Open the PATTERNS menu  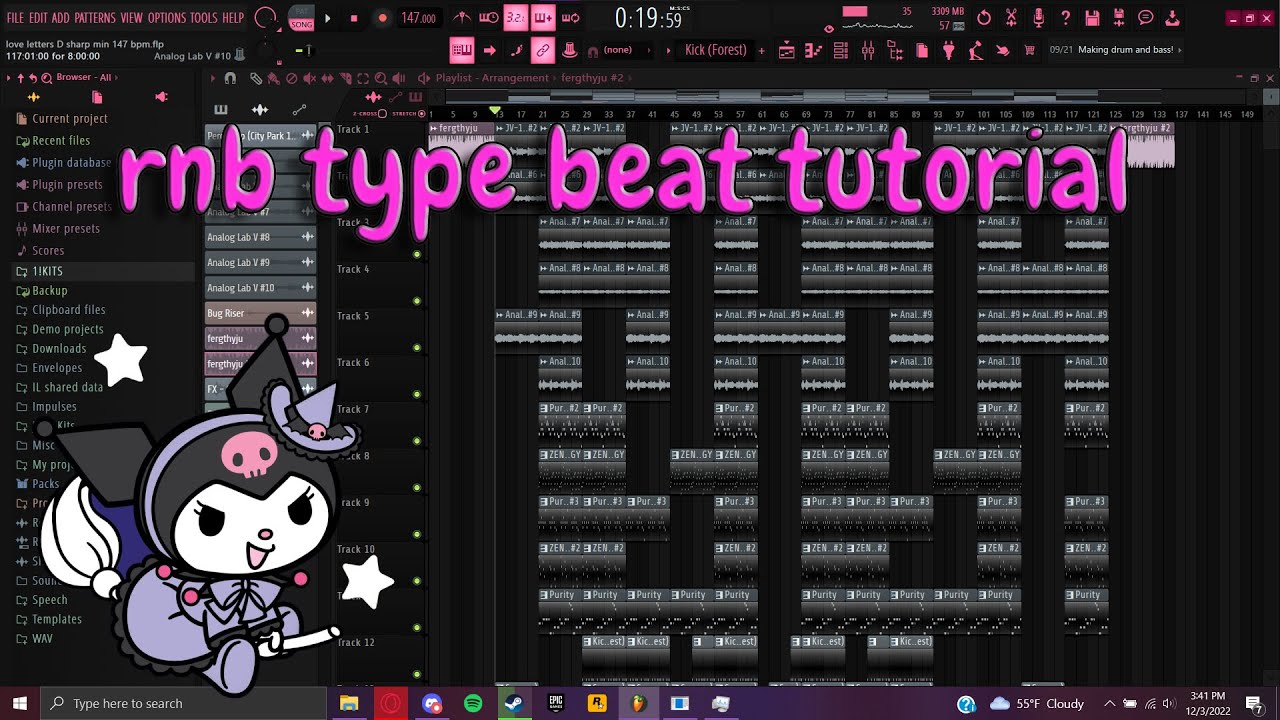pyautogui.click(x=95, y=18)
